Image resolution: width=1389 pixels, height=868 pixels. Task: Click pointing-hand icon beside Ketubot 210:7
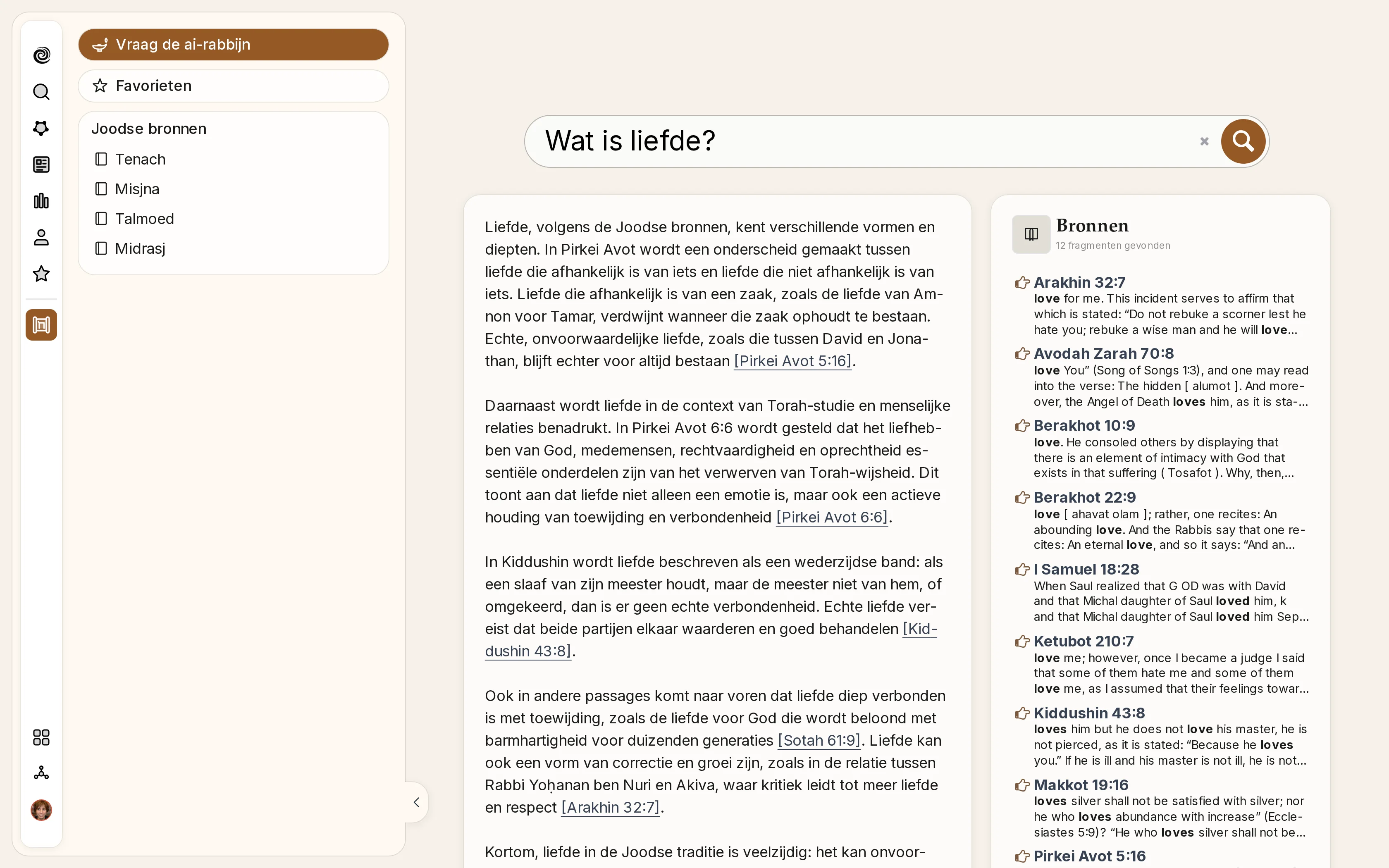click(x=1022, y=641)
